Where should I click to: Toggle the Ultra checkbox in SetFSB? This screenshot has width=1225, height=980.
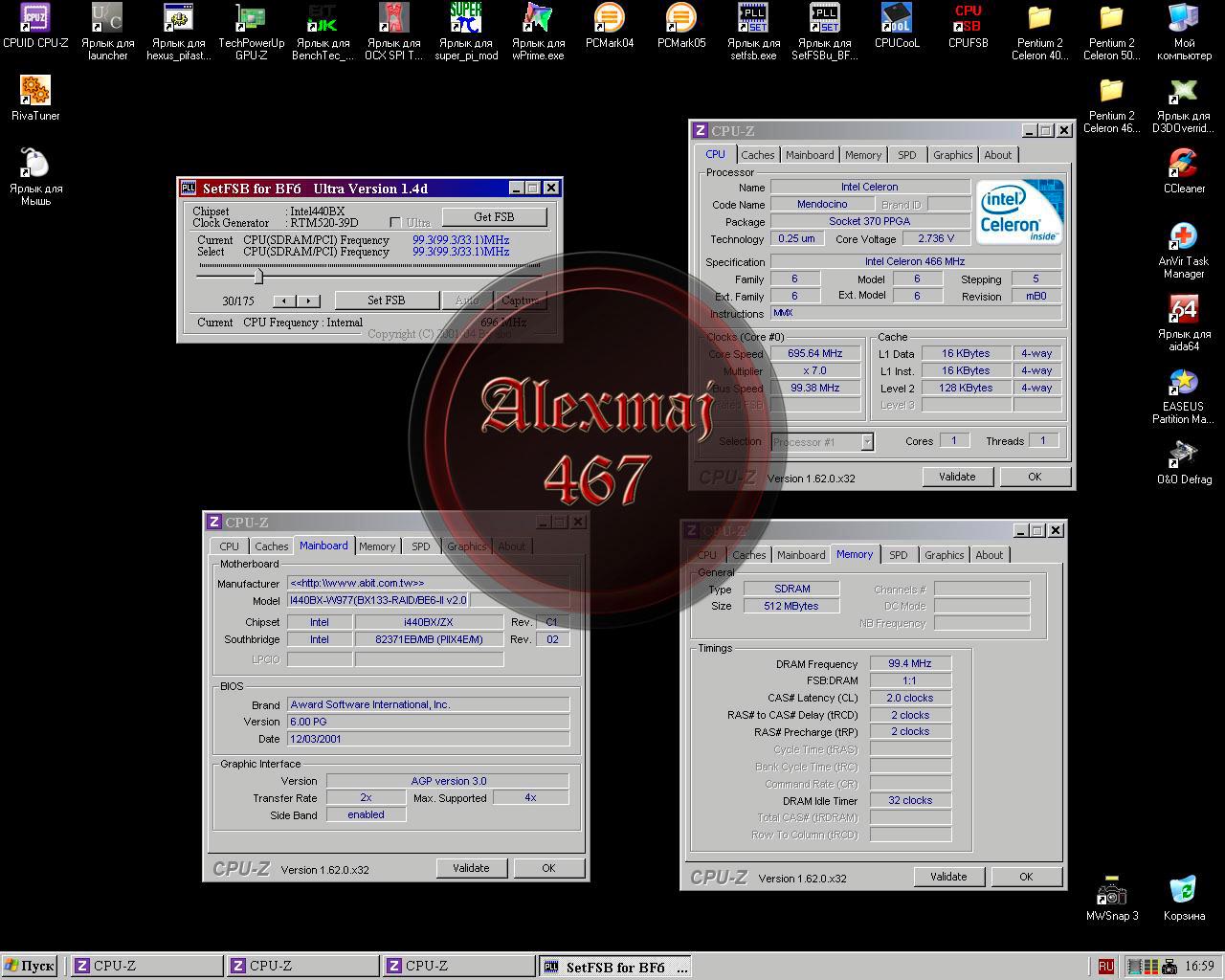point(395,222)
